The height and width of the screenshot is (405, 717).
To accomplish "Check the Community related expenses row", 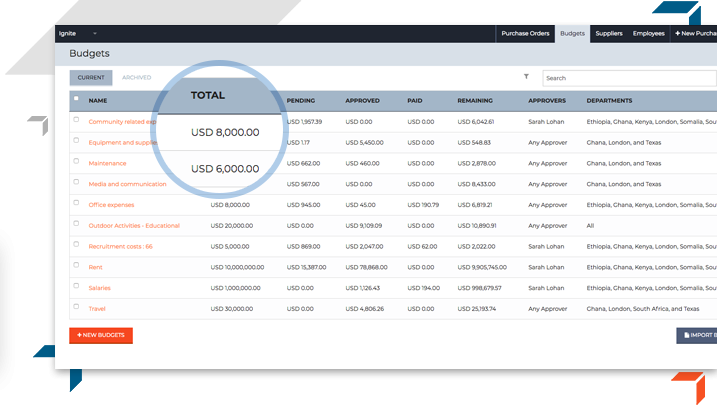I will click(x=76, y=119).
